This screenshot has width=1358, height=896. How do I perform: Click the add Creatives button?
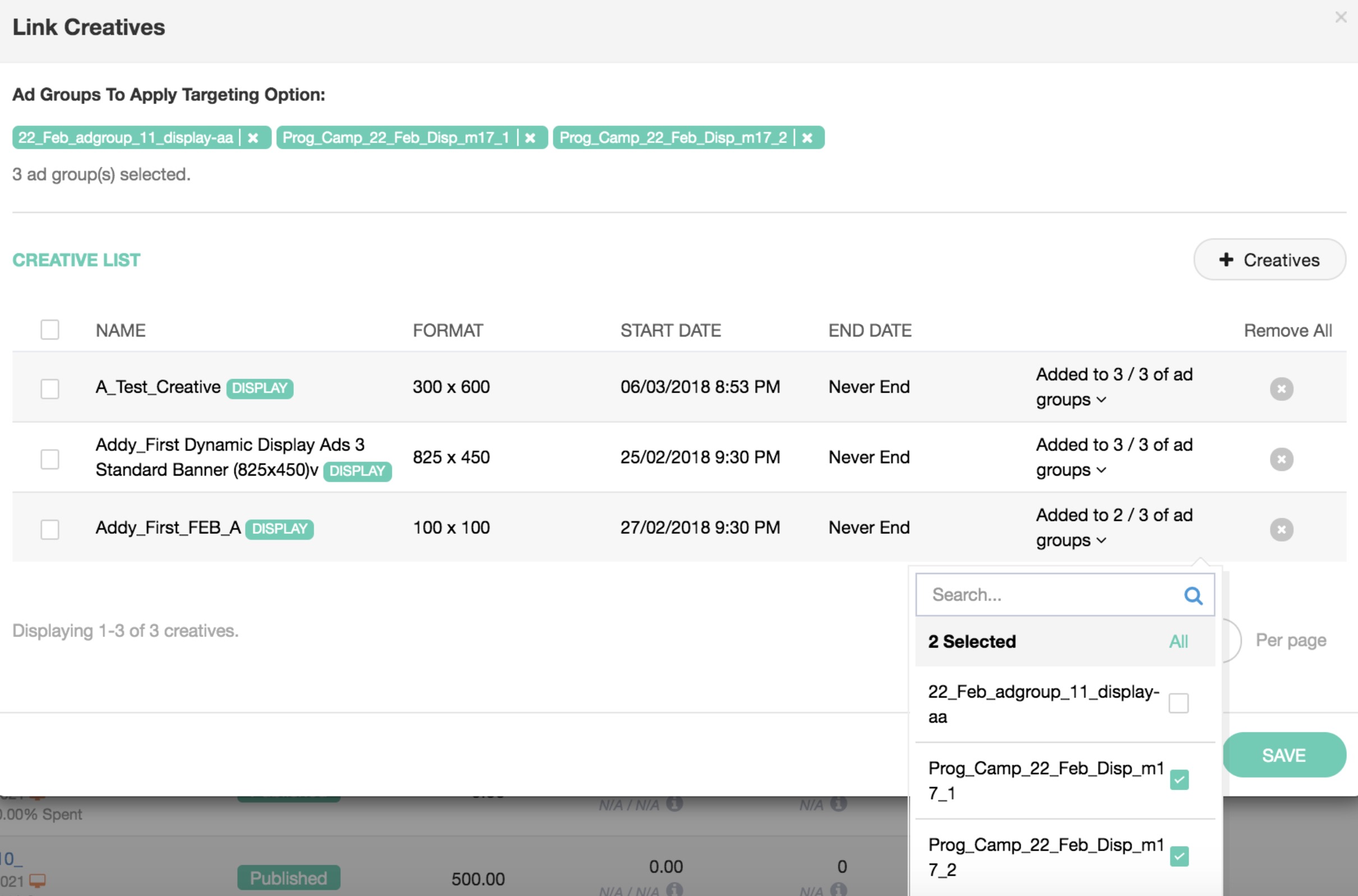point(1269,260)
